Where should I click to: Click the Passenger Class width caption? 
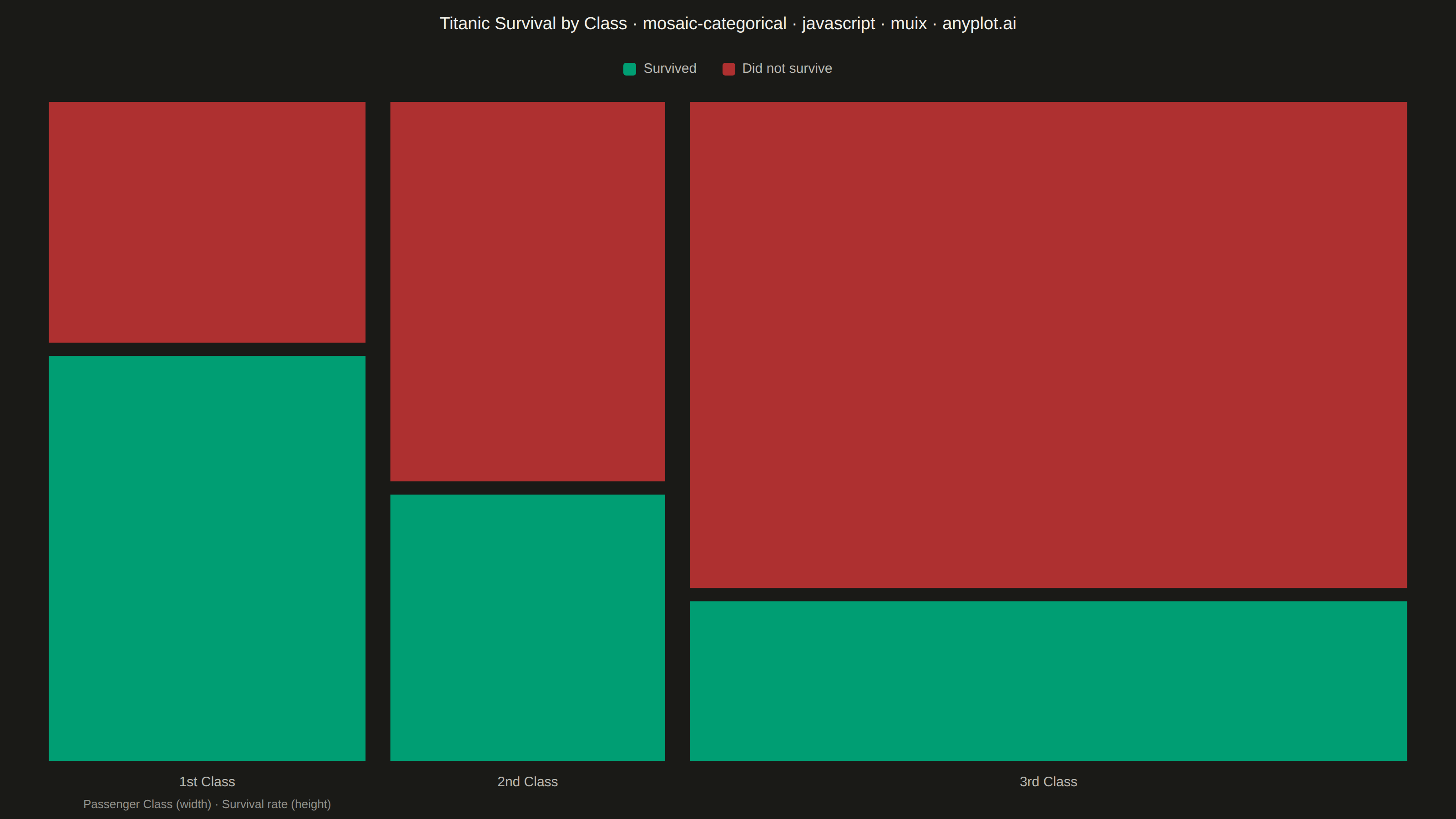point(147,804)
